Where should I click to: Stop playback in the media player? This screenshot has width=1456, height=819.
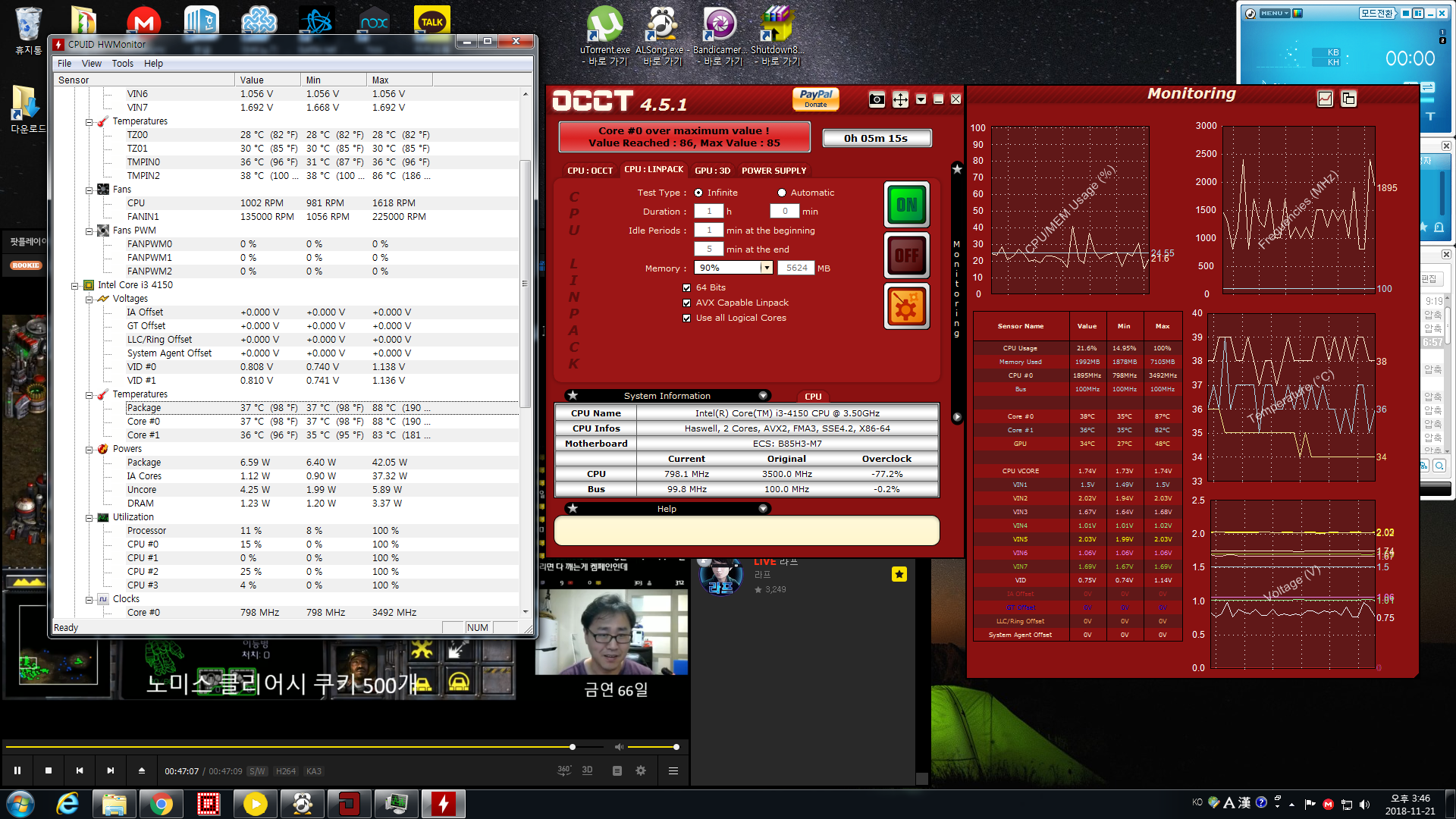pyautogui.click(x=49, y=770)
